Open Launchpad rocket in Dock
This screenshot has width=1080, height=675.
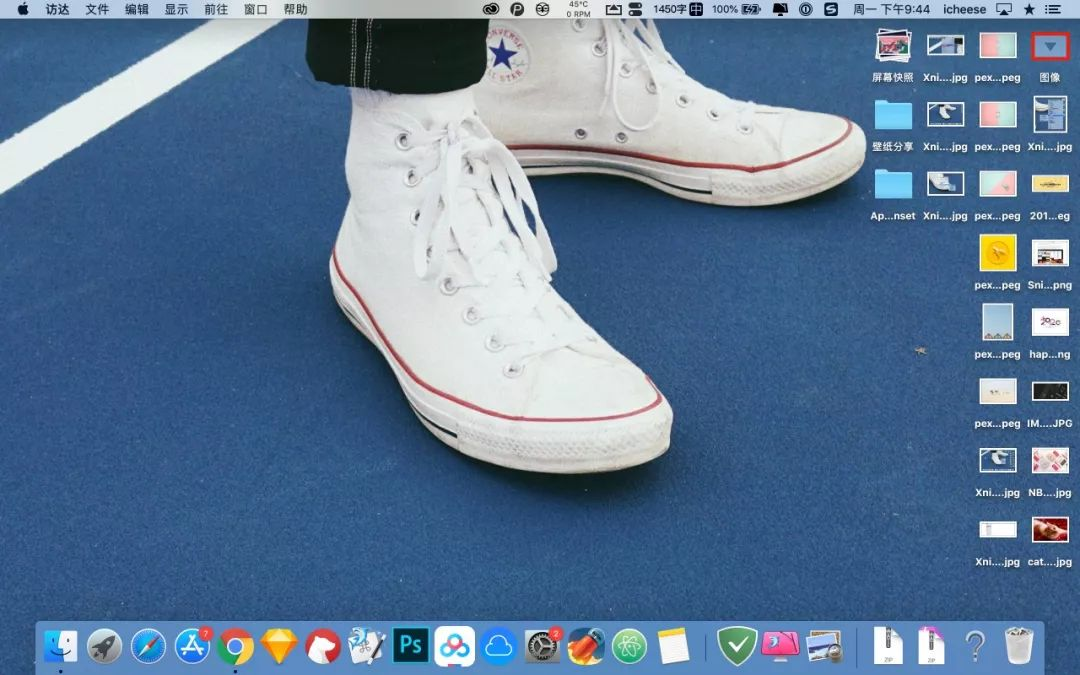(104, 647)
